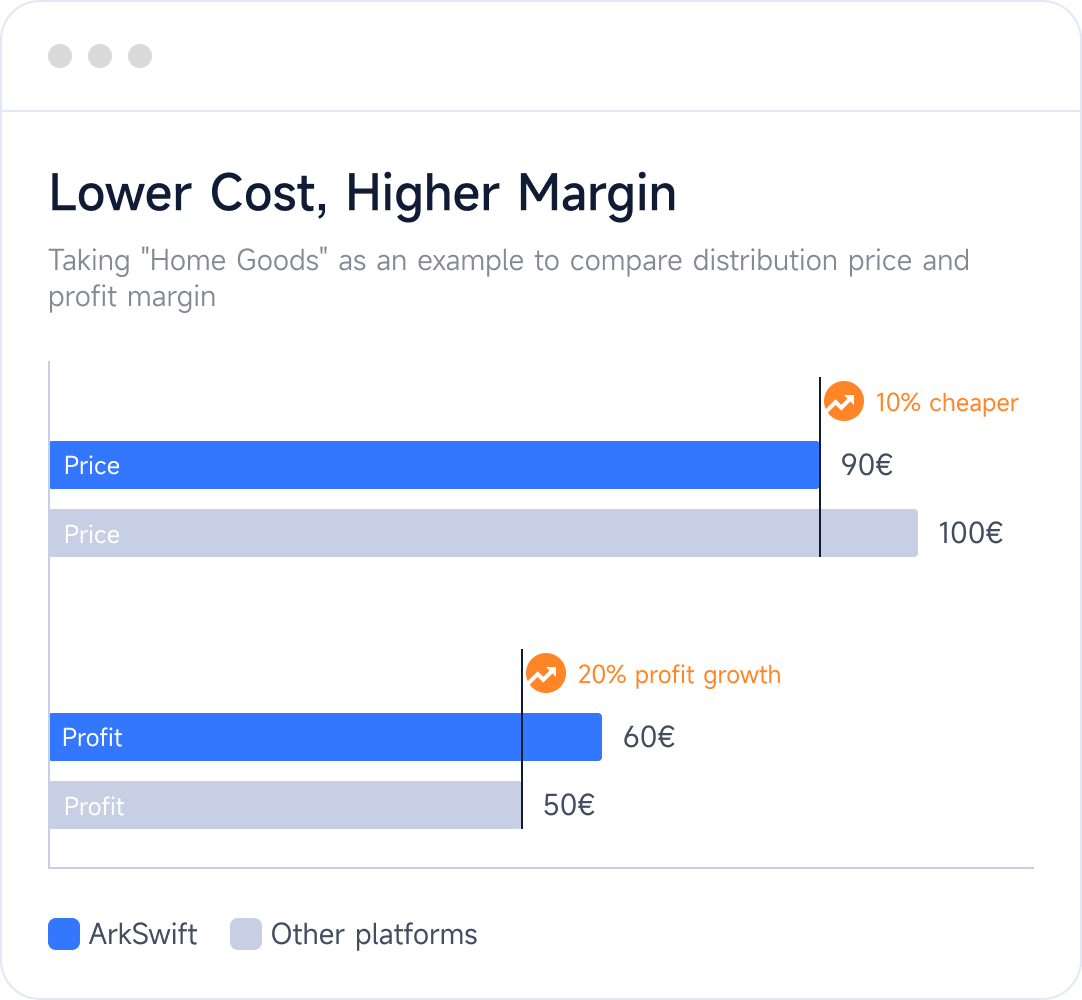Click the "10% cheaper" label
Viewport: 1082px width, 1000px height.
(x=947, y=403)
